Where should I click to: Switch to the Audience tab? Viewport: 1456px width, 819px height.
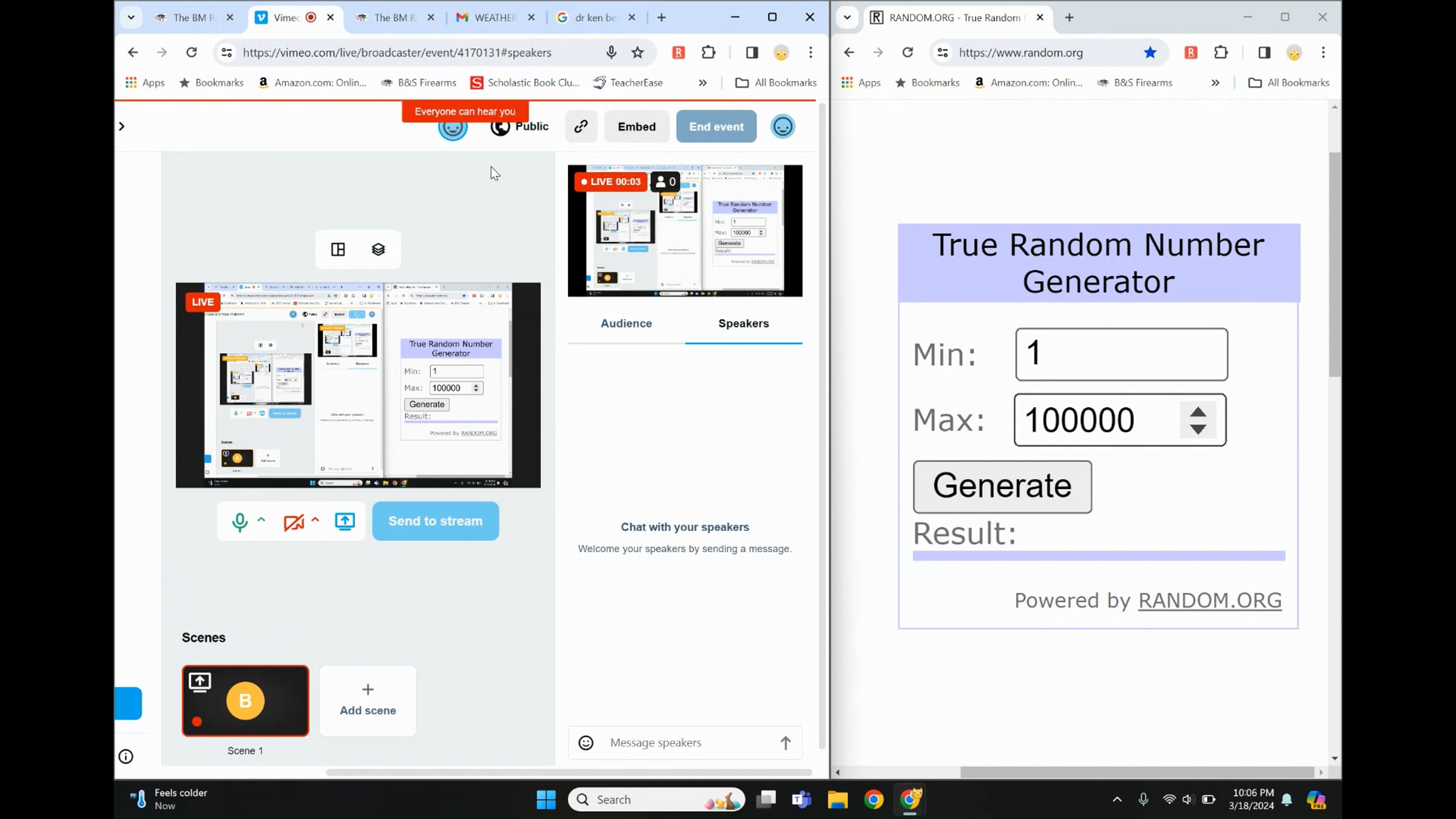pyautogui.click(x=626, y=323)
